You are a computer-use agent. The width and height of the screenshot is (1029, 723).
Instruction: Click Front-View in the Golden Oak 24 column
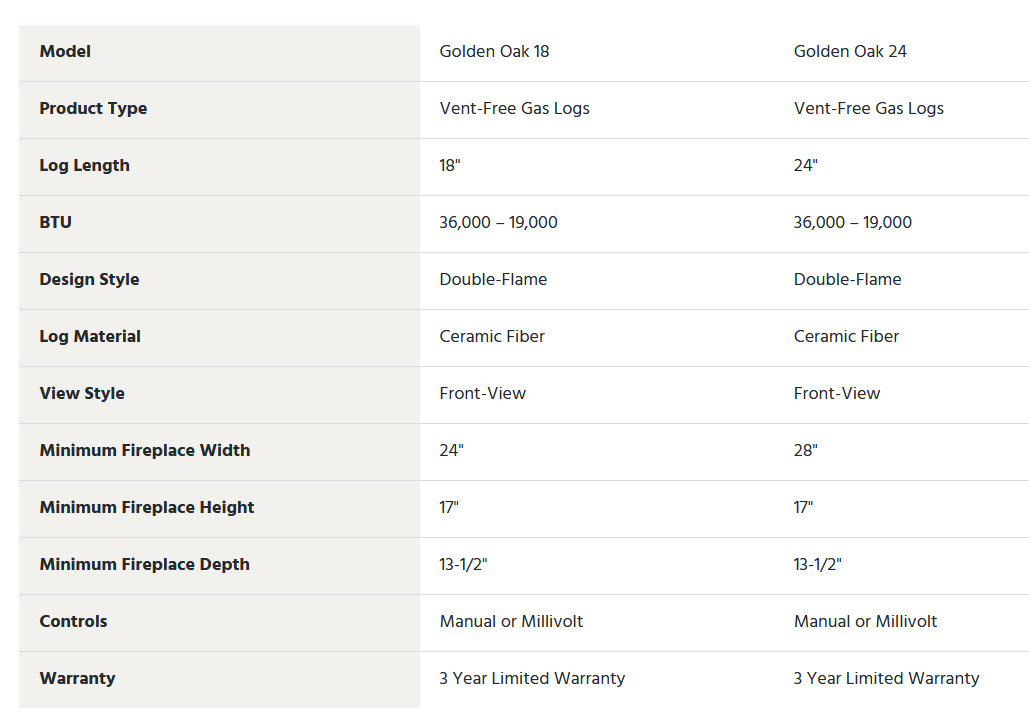point(837,394)
